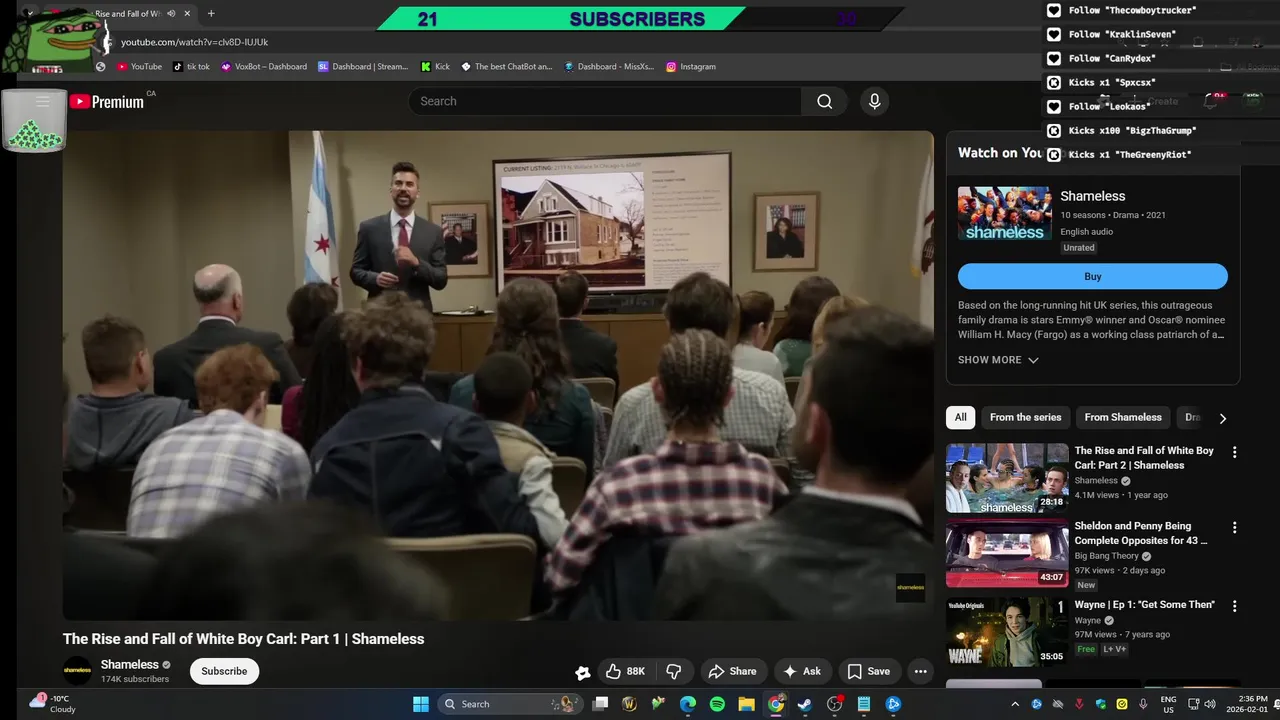This screenshot has width=1280, height=720.
Task: Click video title The Rise and Fall Part 1
Action: 243,639
